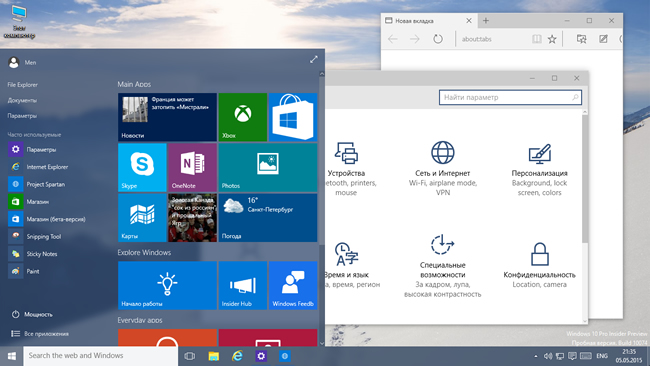
Task: Open Все приложения list
Action: point(40,334)
